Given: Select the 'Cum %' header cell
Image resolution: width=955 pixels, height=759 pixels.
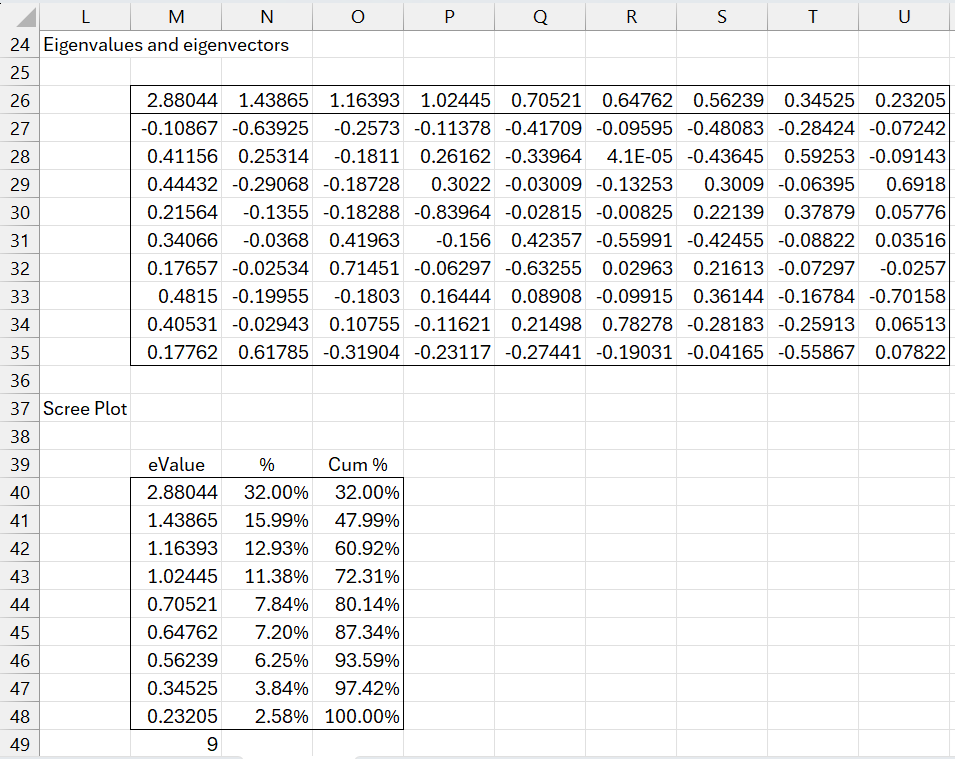Looking at the screenshot, I should 358,465.
